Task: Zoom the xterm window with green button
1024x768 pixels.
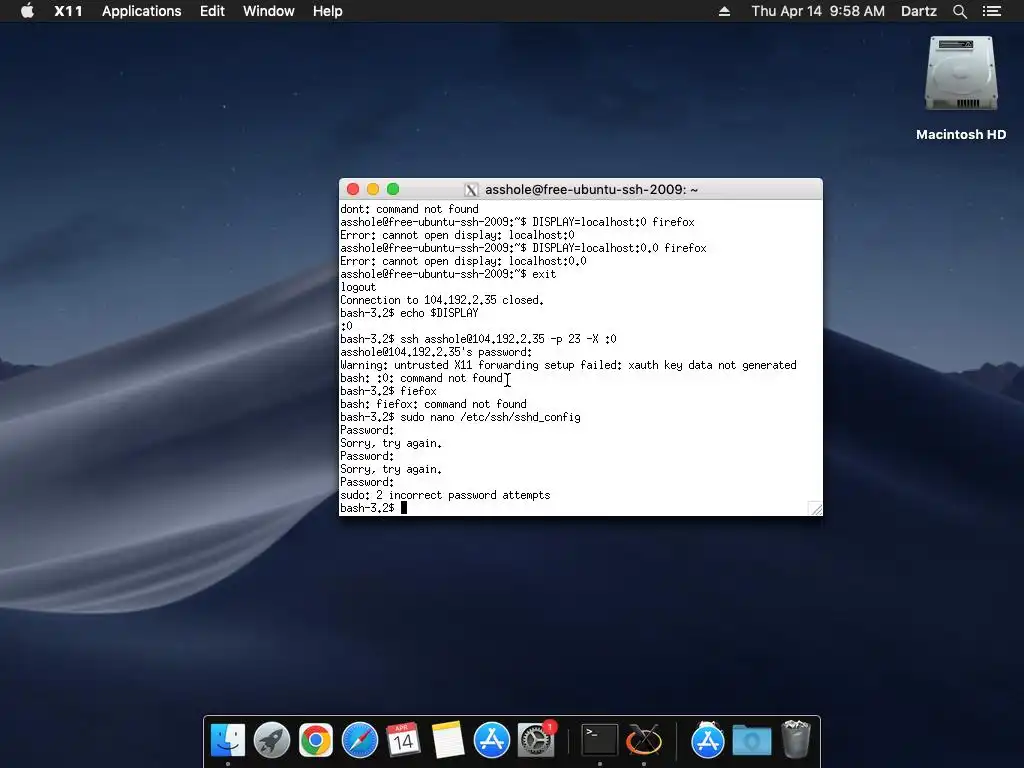Action: coord(393,189)
